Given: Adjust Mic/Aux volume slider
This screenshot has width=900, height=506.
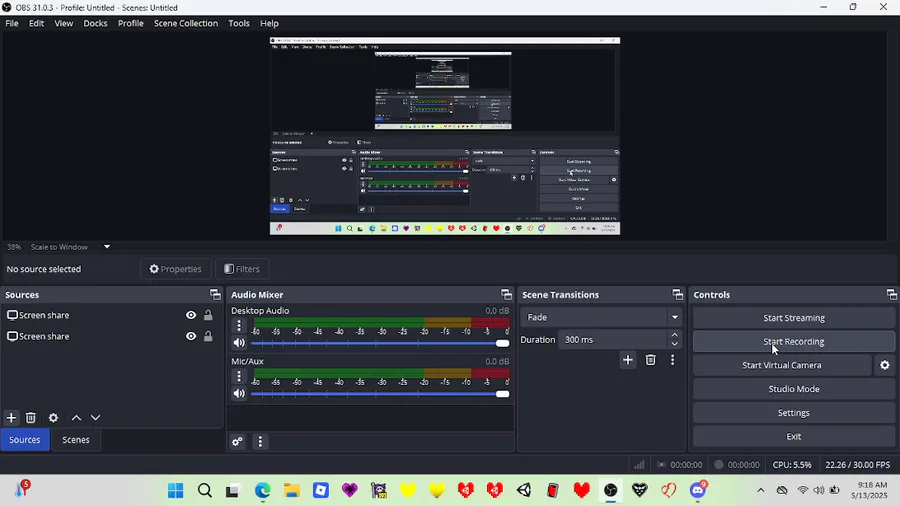Looking at the screenshot, I should [x=379, y=394].
